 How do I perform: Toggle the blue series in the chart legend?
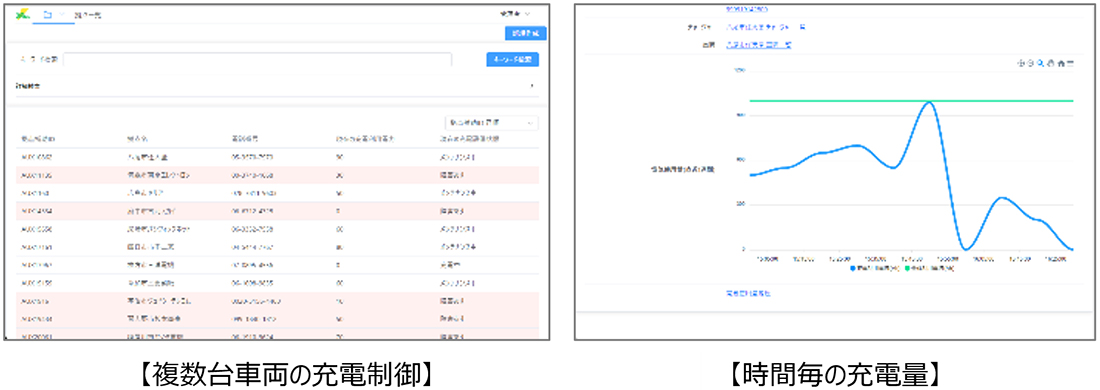(876, 268)
